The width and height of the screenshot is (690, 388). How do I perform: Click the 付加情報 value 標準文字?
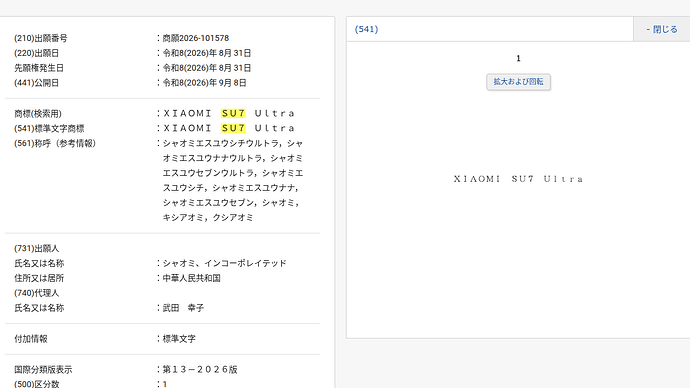click(x=179, y=339)
